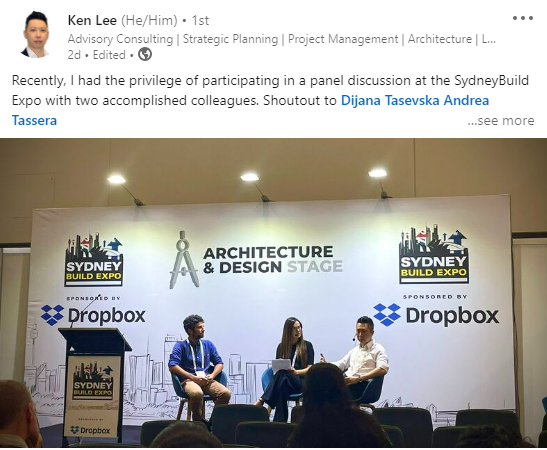Click the podium Sydney Build Expo sign

click(93, 383)
